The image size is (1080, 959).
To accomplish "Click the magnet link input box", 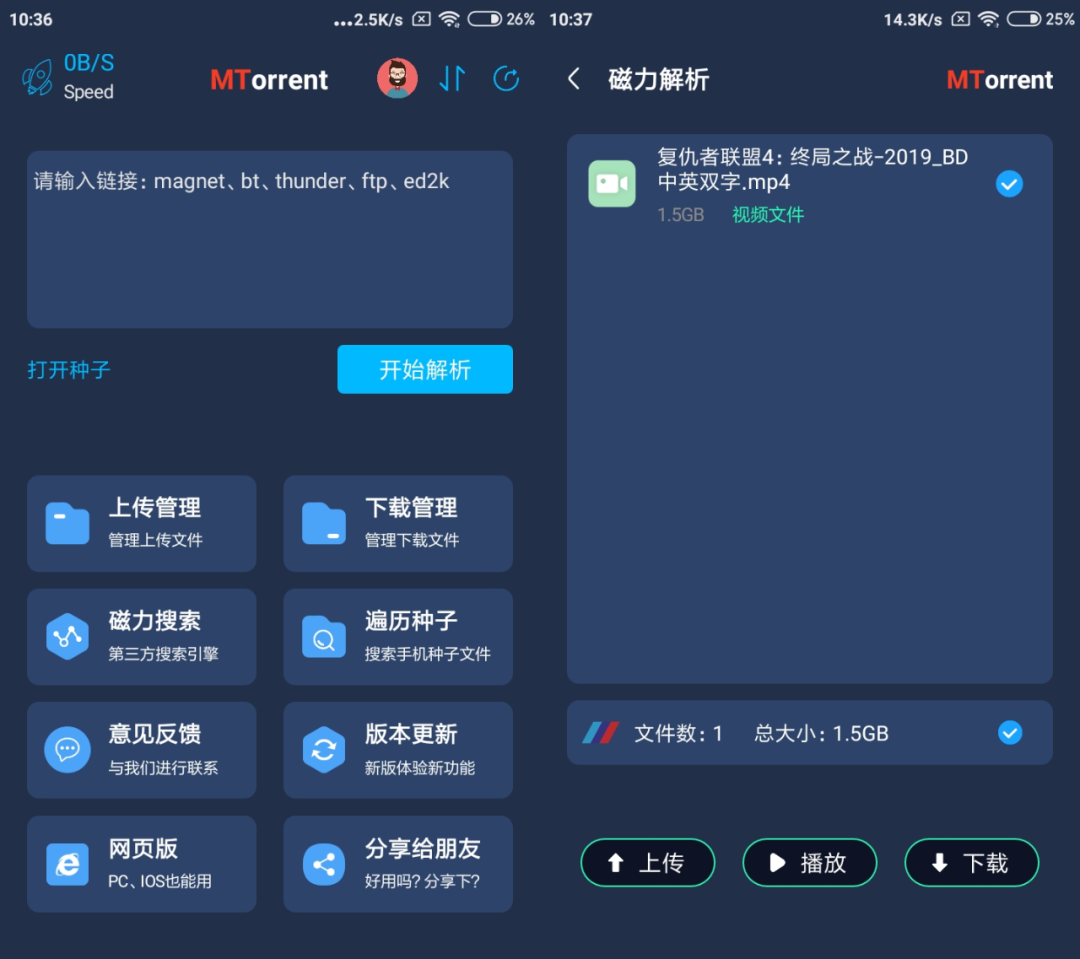I will coord(270,238).
